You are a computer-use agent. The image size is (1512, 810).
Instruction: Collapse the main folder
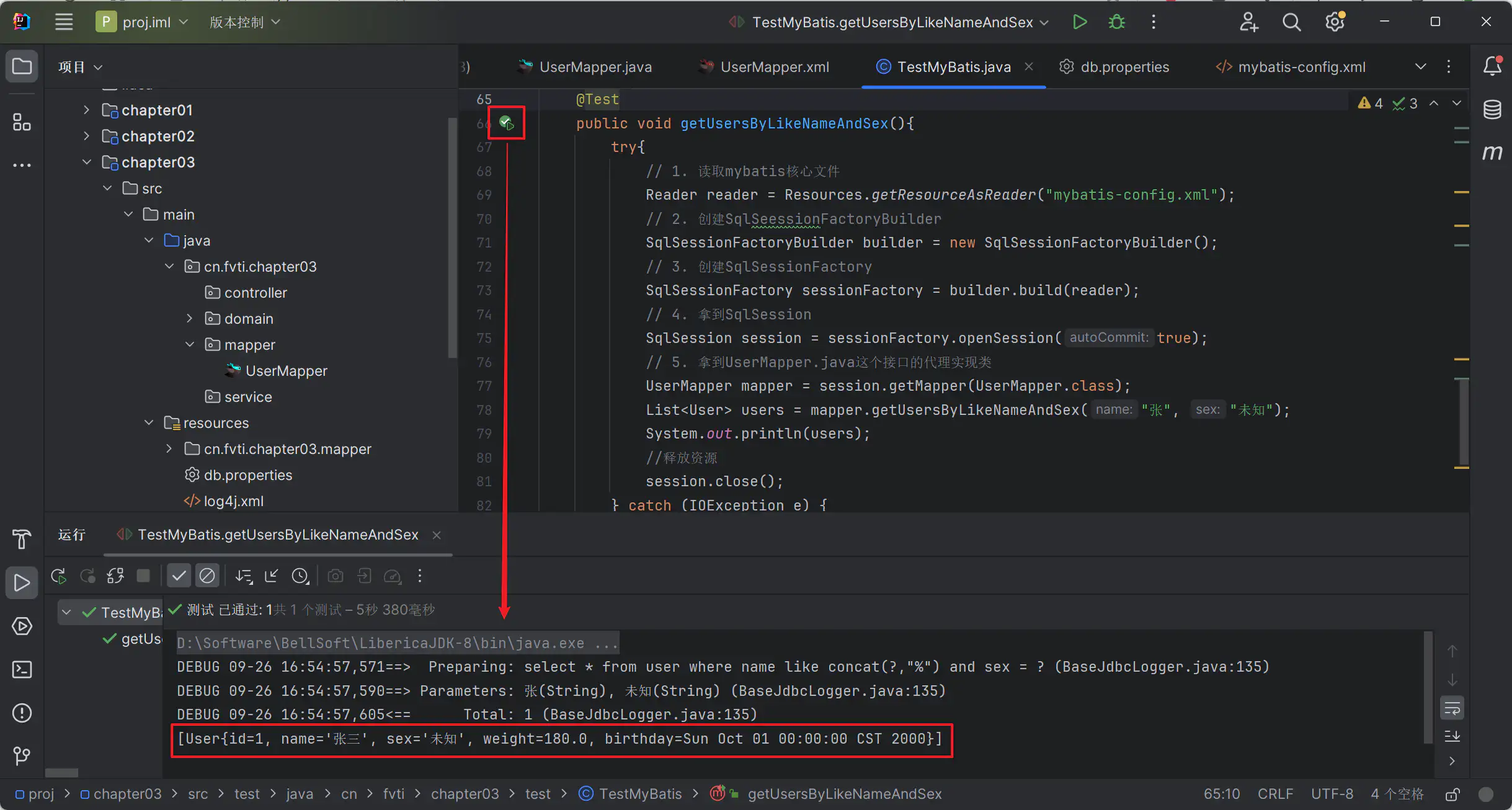(128, 214)
